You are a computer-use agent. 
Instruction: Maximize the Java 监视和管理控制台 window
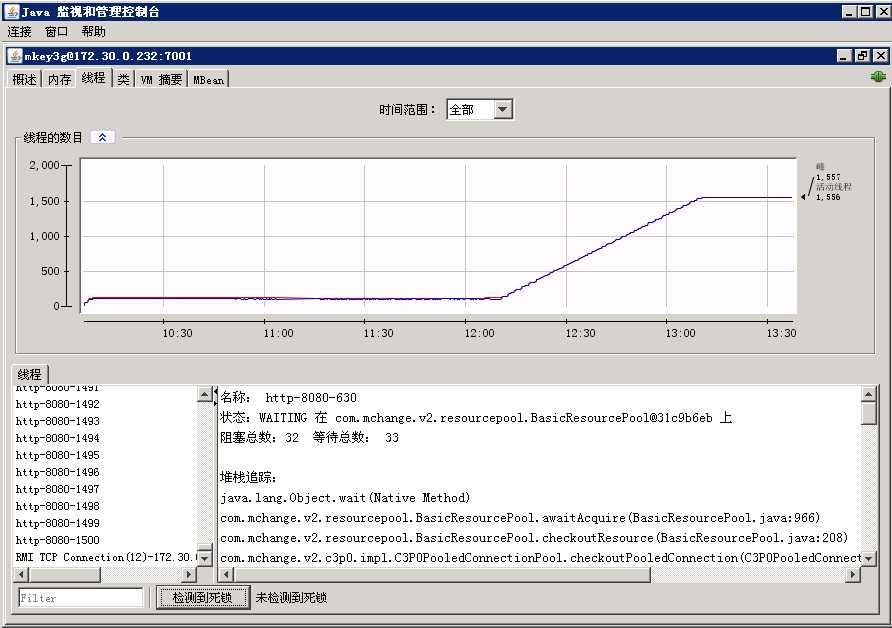pos(865,11)
